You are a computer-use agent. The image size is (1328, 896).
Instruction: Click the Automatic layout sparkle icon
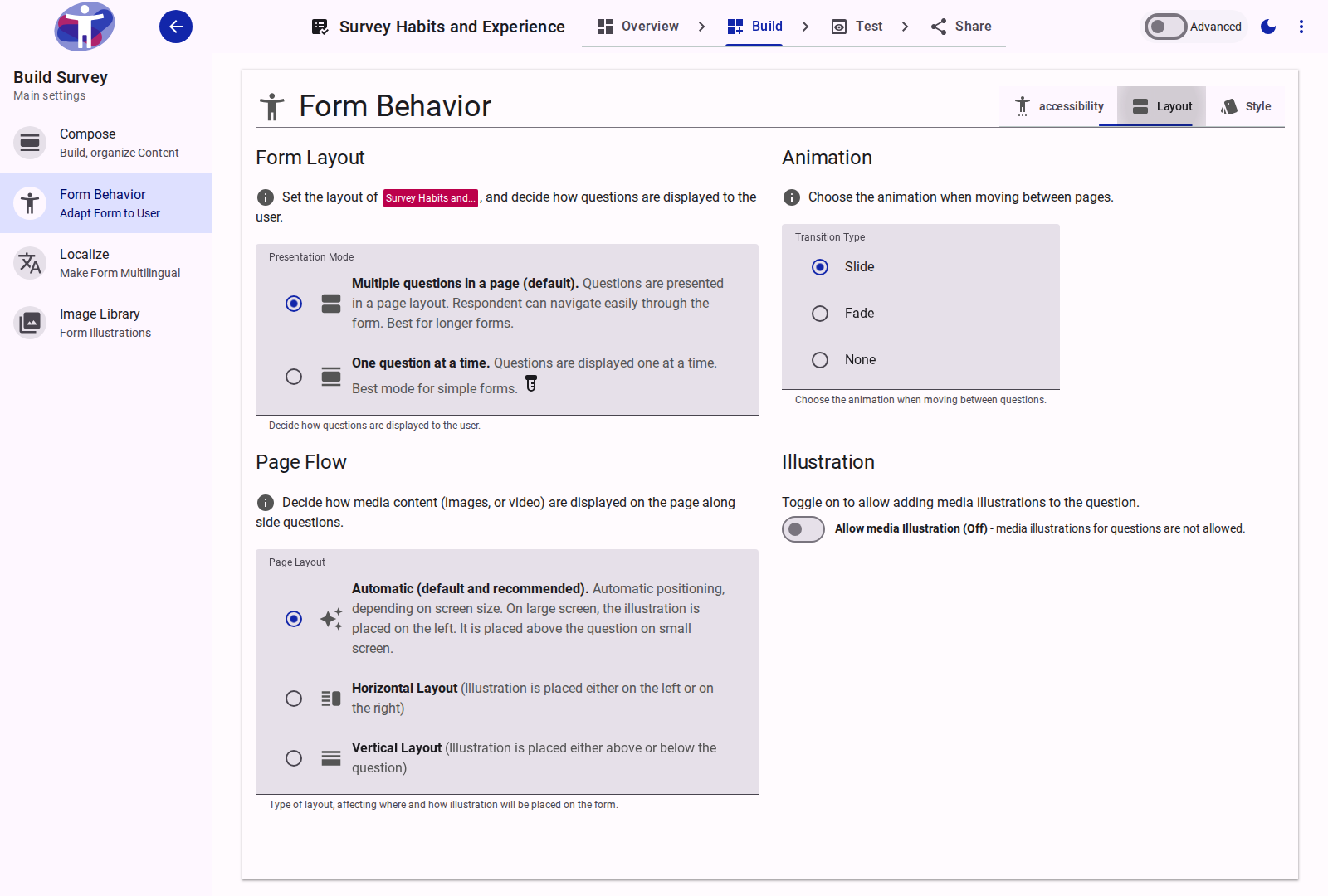pyautogui.click(x=331, y=619)
